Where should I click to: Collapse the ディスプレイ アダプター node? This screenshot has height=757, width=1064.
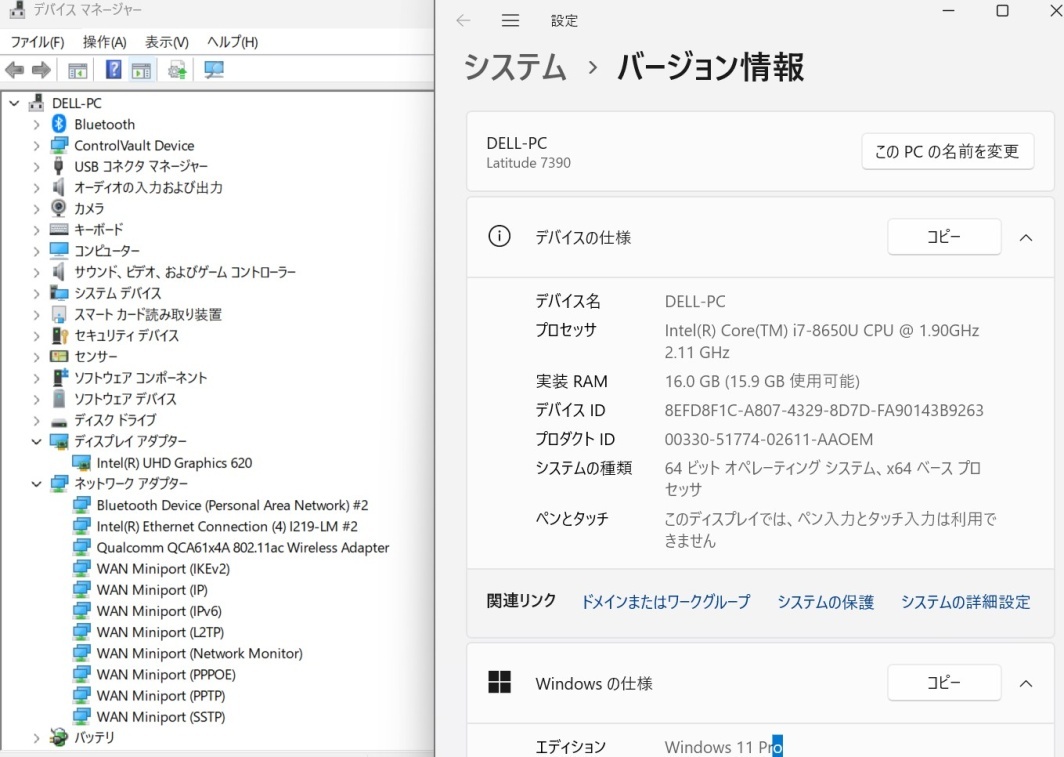[x=37, y=442]
